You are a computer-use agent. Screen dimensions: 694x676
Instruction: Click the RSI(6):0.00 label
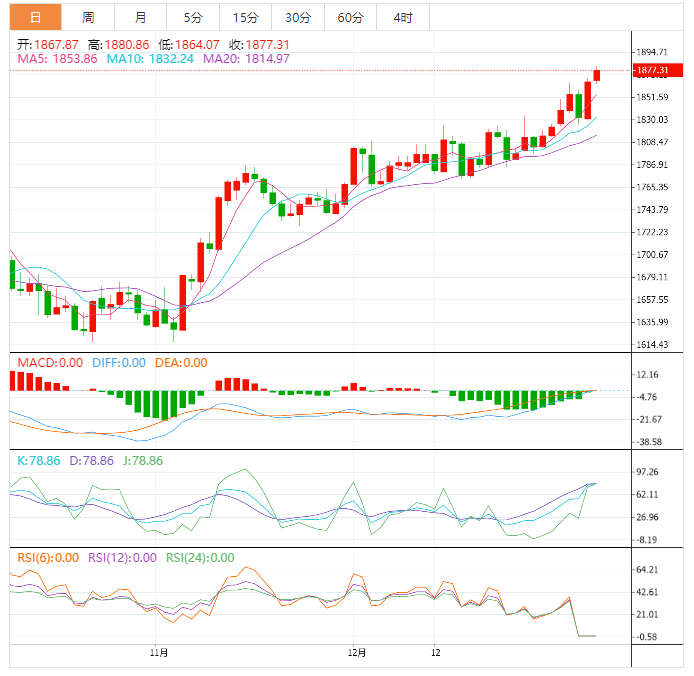[x=48, y=558]
